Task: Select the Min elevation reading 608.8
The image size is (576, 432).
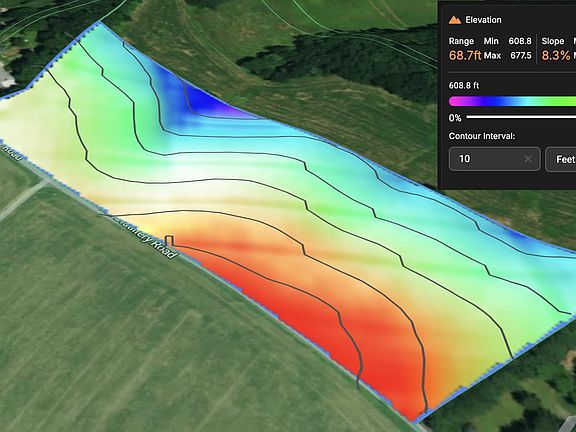Action: 520,41
